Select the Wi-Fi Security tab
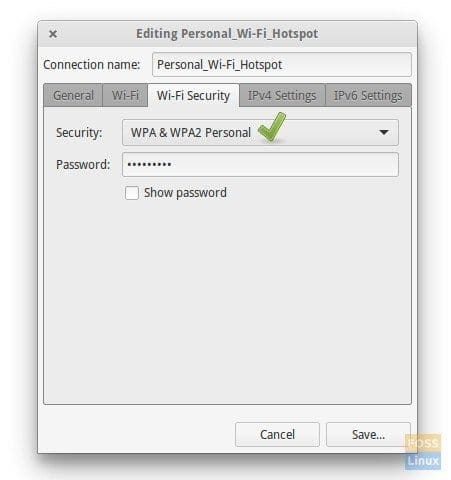Image resolution: width=451 pixels, height=480 pixels. [193, 96]
